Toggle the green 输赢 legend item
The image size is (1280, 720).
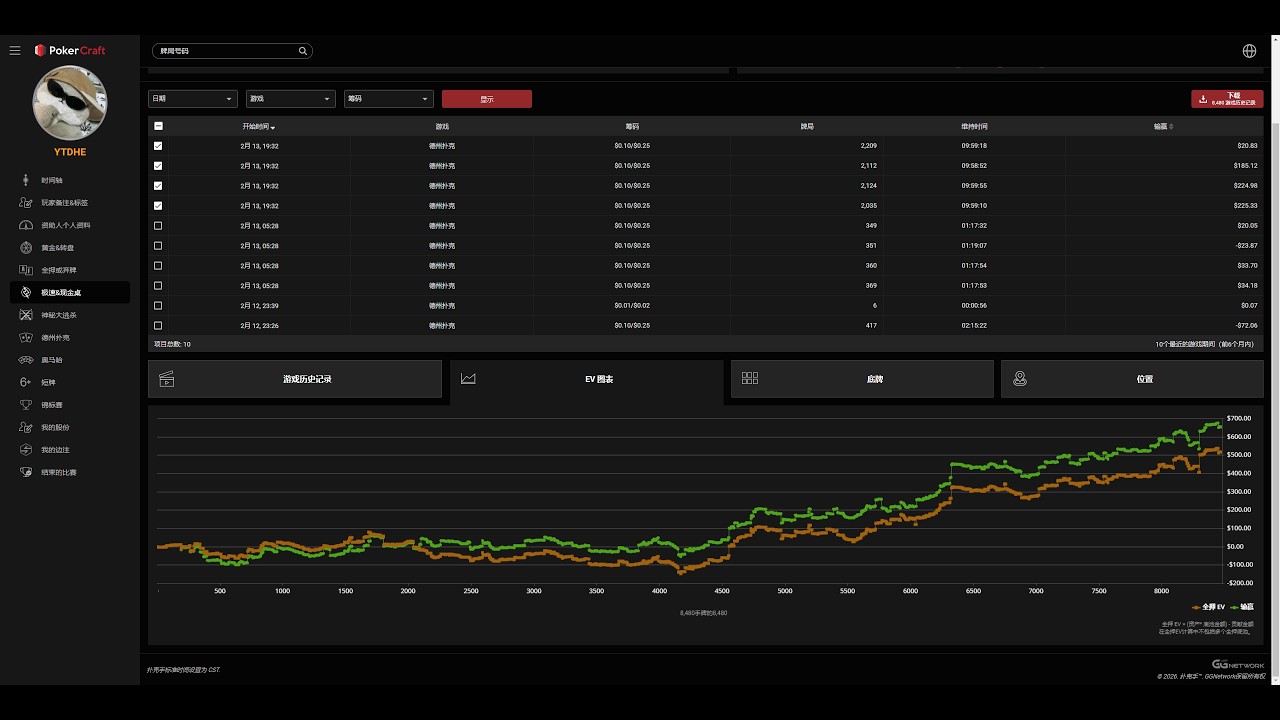pyautogui.click(x=1241, y=607)
